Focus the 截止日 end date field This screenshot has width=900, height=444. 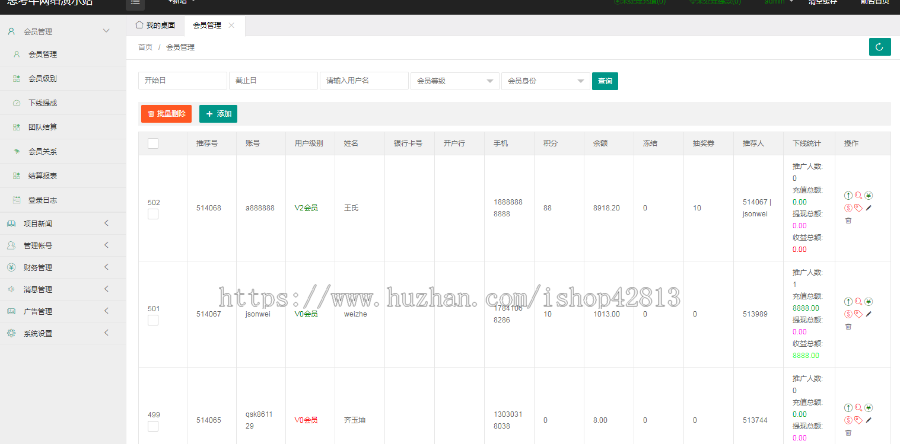click(x=273, y=81)
